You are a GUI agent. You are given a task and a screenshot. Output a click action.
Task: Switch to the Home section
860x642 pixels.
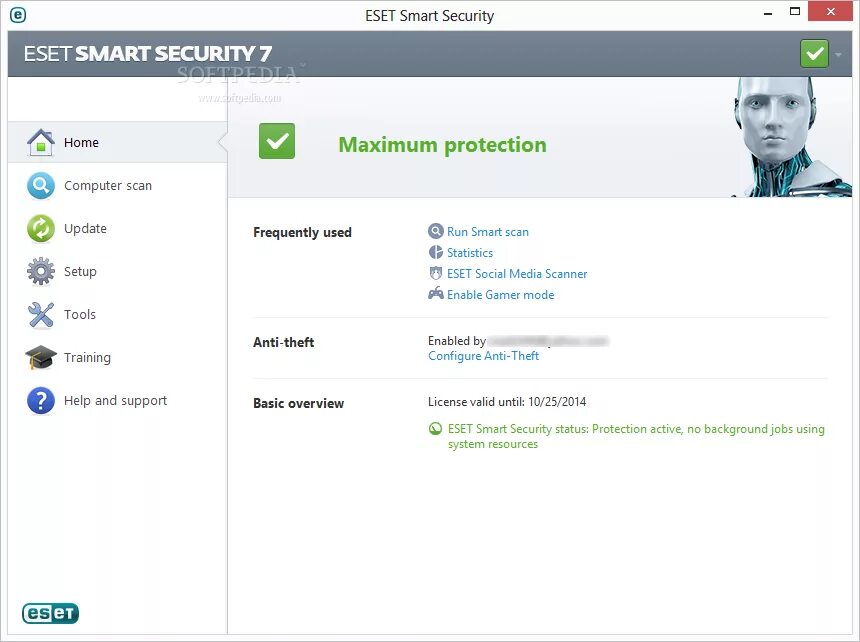point(81,142)
